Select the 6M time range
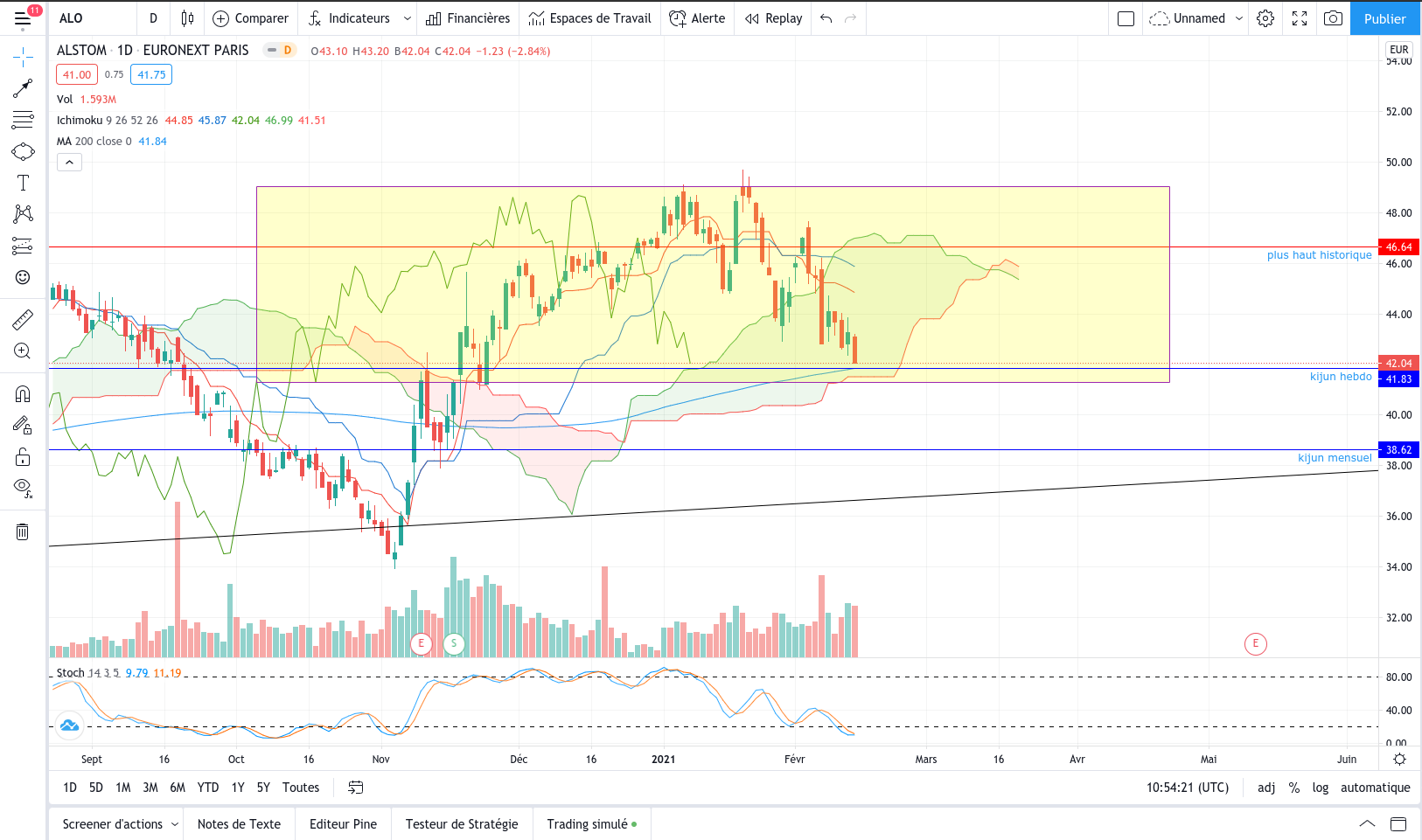This screenshot has height=840, width=1422. click(178, 788)
